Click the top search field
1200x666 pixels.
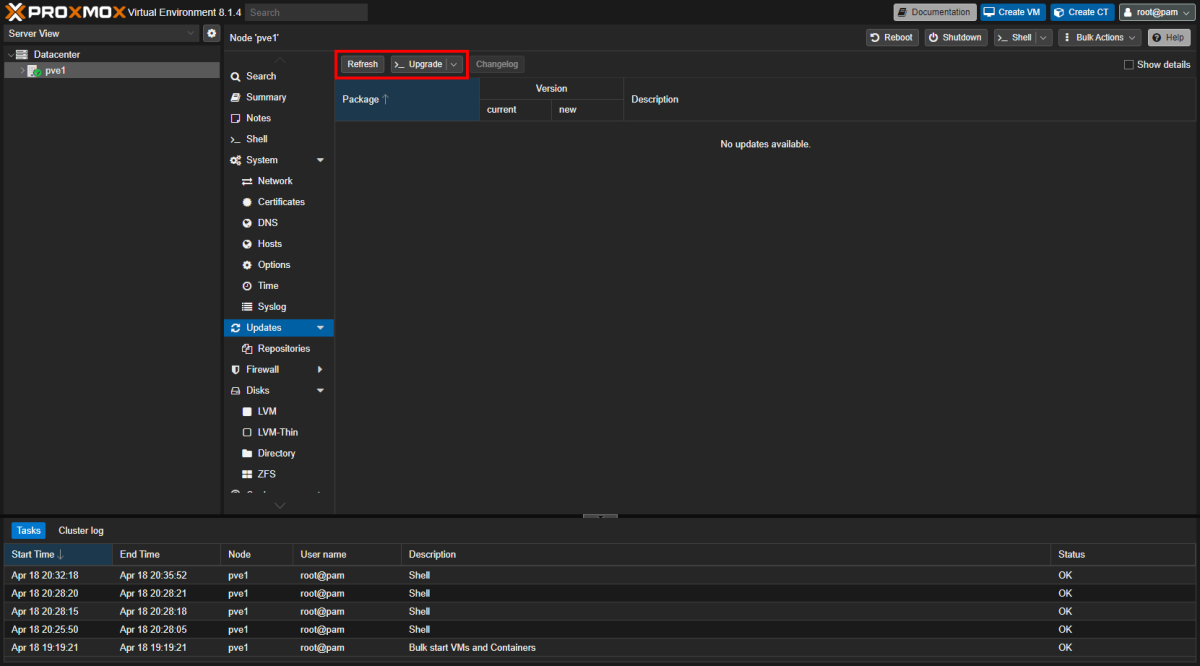306,12
